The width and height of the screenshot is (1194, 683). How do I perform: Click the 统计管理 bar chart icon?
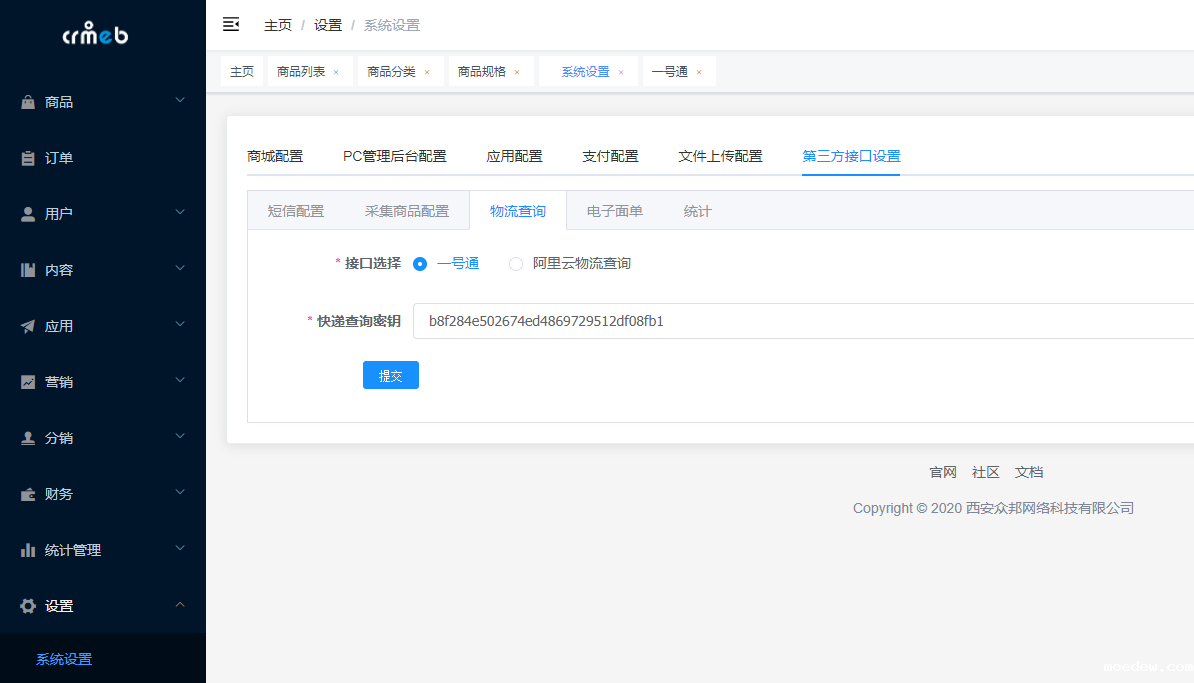[28, 550]
